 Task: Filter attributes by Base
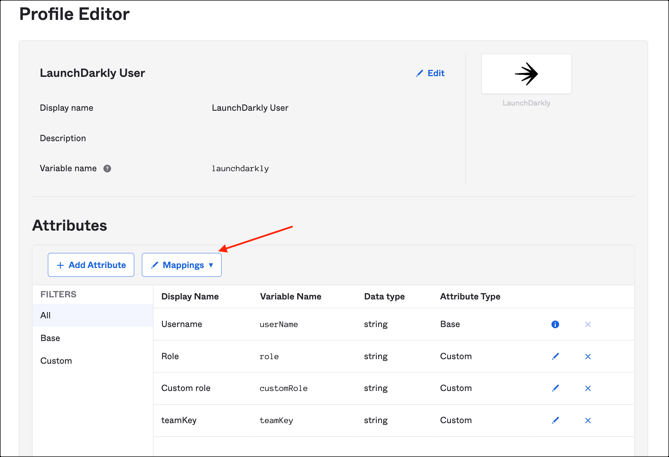pos(50,338)
